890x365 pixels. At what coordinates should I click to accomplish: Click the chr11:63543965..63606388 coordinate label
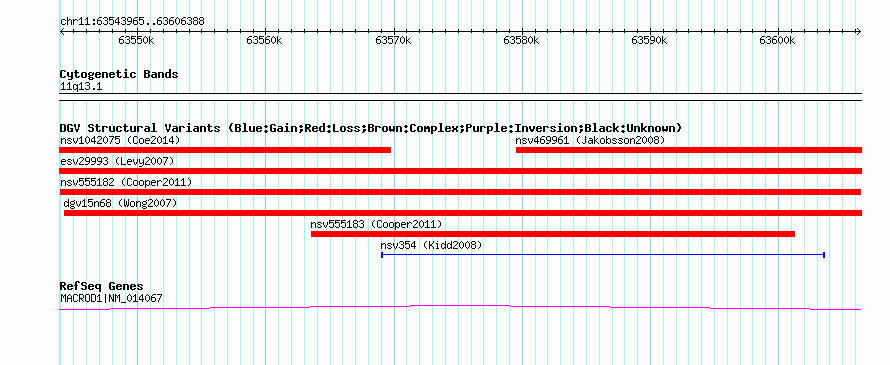click(x=132, y=22)
